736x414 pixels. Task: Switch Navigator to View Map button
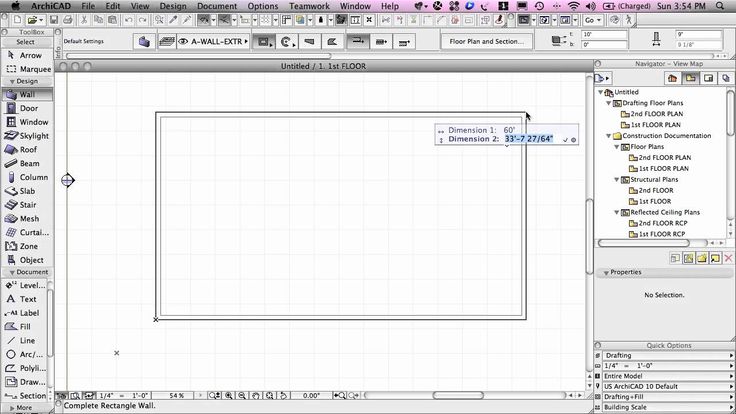(x=690, y=78)
